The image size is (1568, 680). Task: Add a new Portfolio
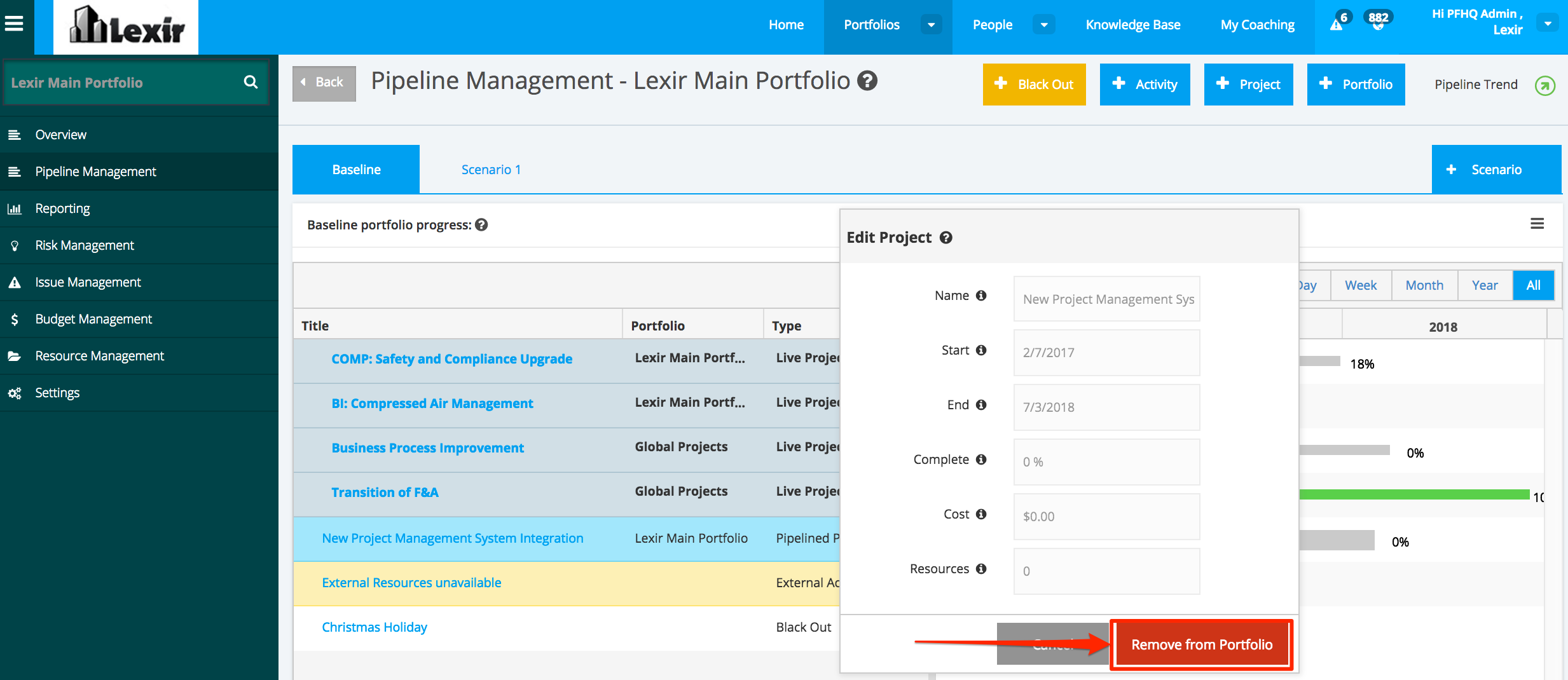pyautogui.click(x=1356, y=85)
